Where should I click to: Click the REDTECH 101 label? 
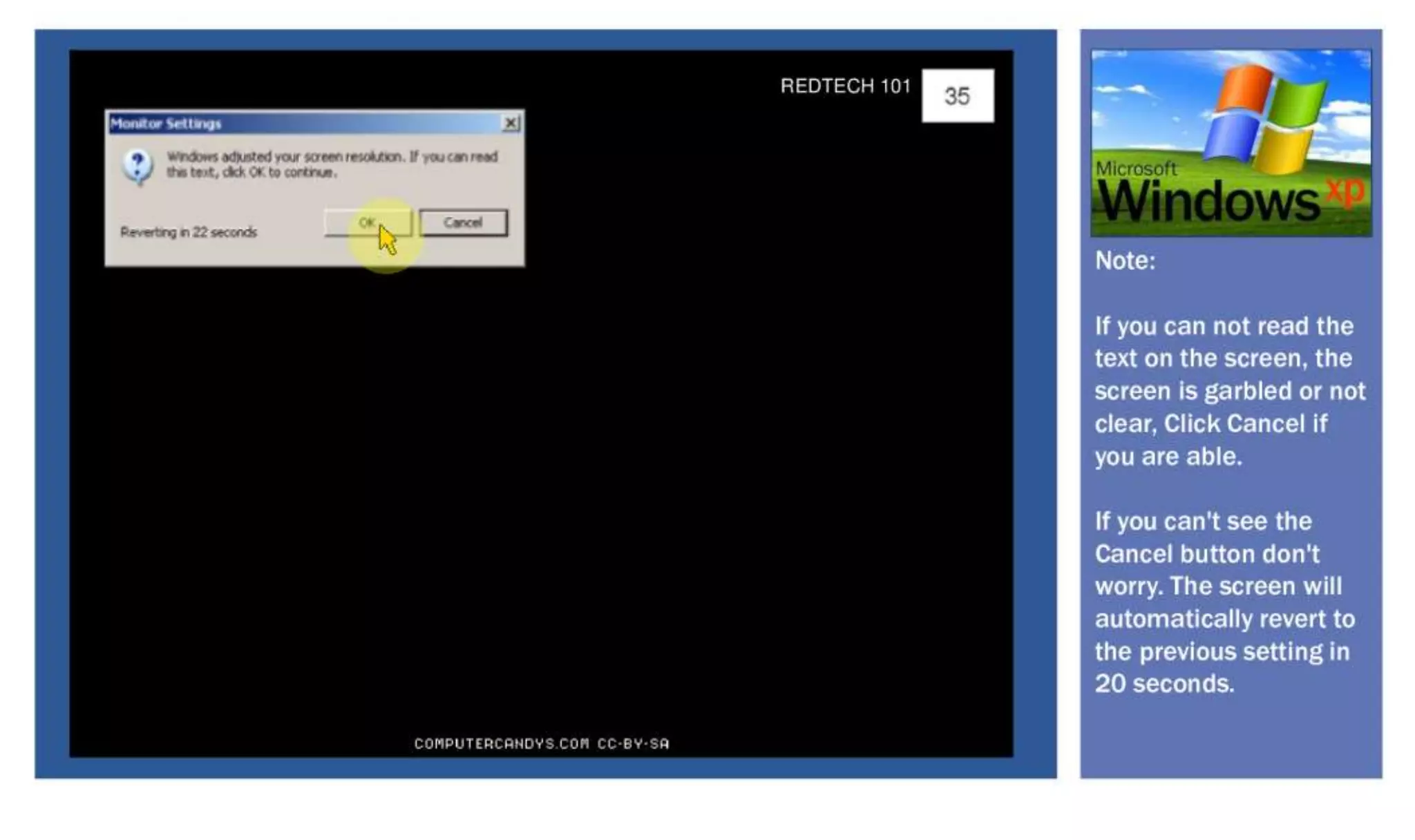tap(846, 86)
